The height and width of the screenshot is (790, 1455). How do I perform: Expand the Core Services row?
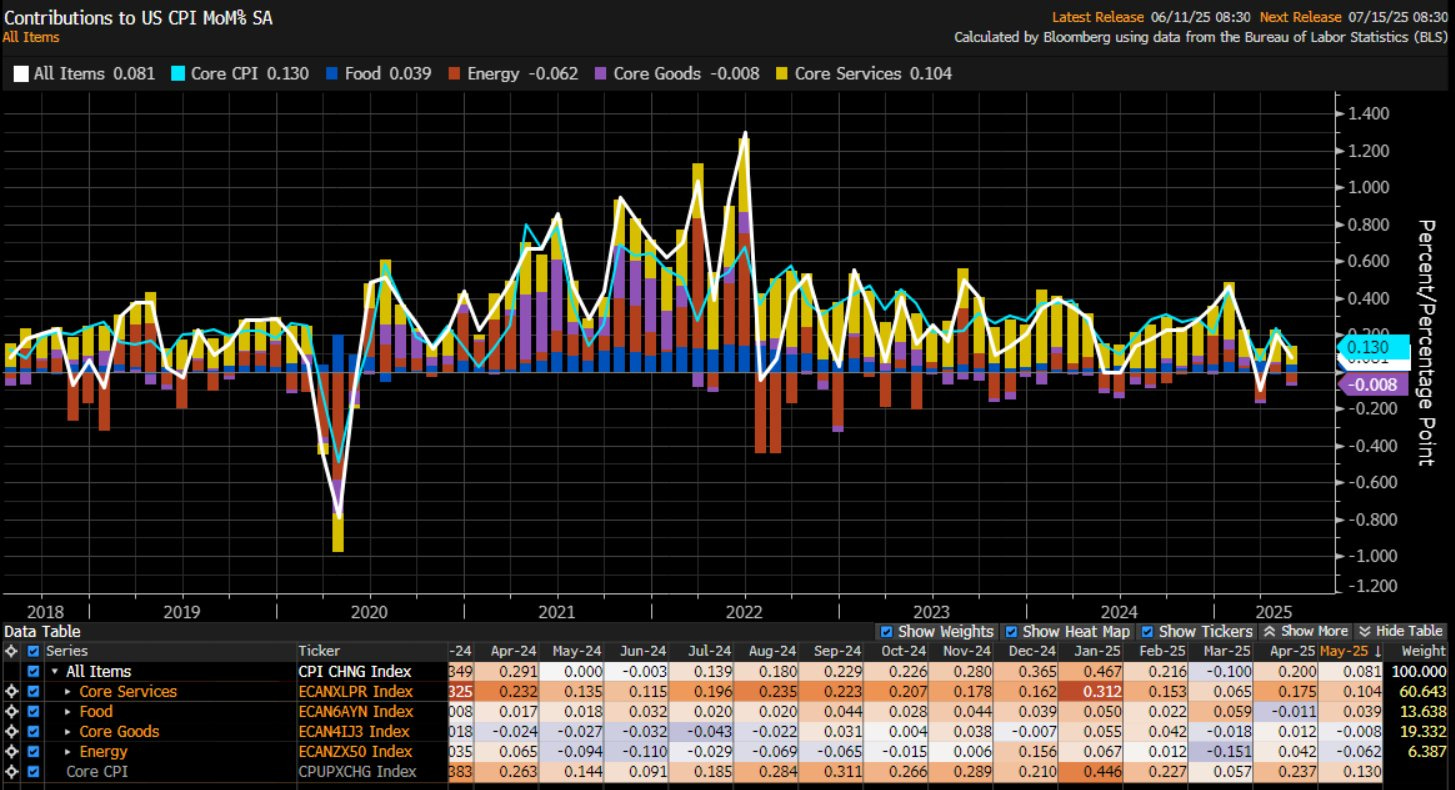point(68,692)
